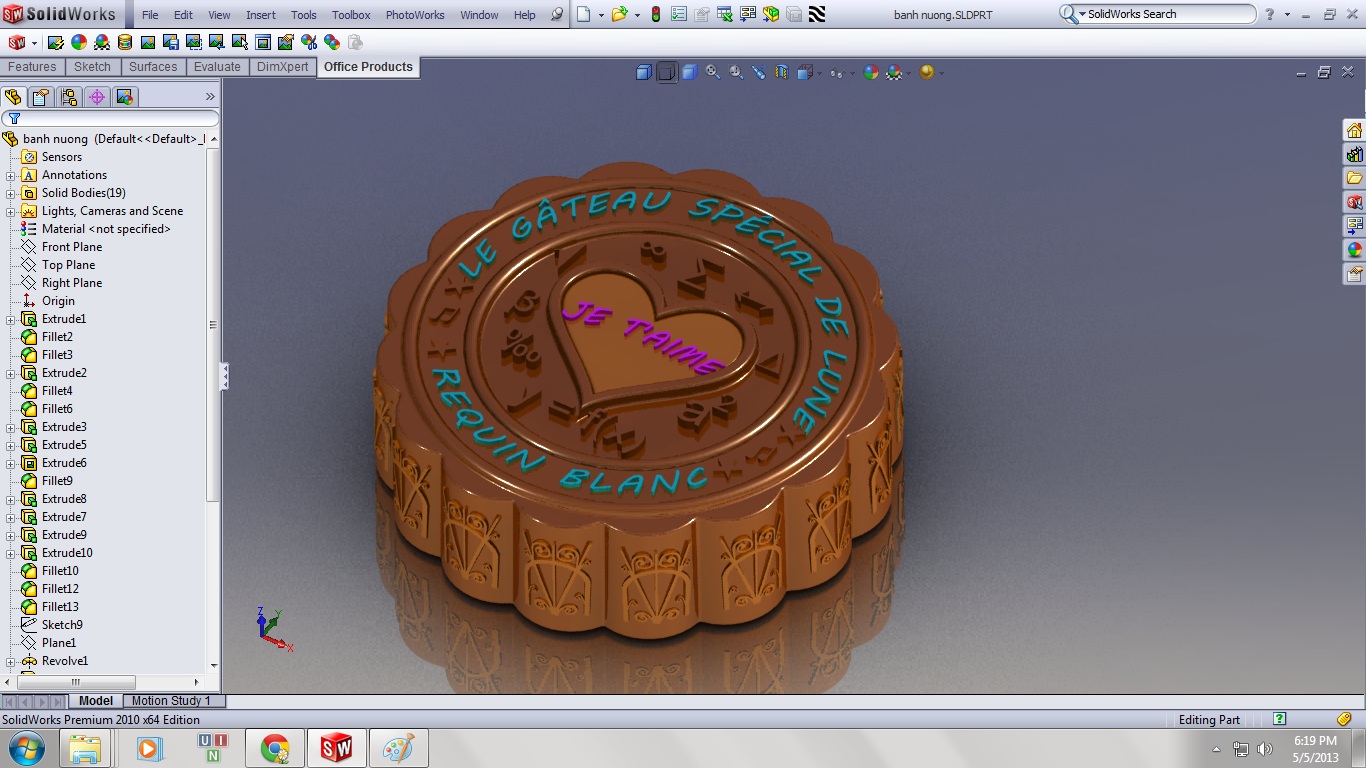Open the Appearances color ball in task pane
The height and width of the screenshot is (768, 1366).
pyautogui.click(x=1354, y=250)
